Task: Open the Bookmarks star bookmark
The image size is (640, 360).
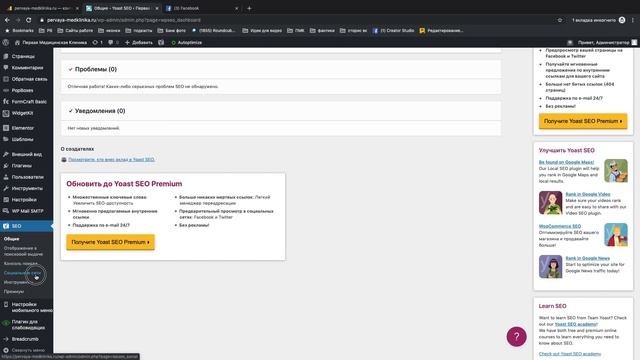Action: point(19,31)
